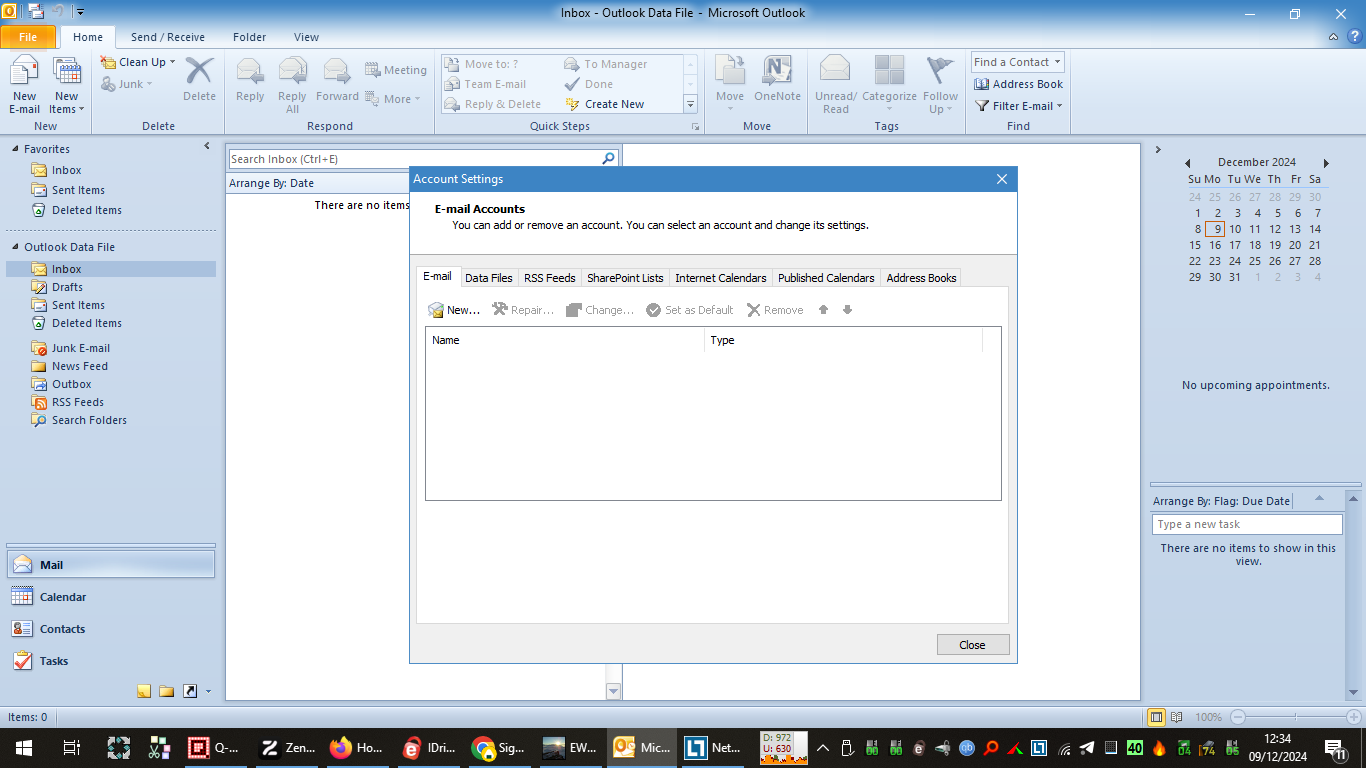Switch to the Folder ribbon tab
This screenshot has height=768, width=1366.
pyautogui.click(x=249, y=37)
